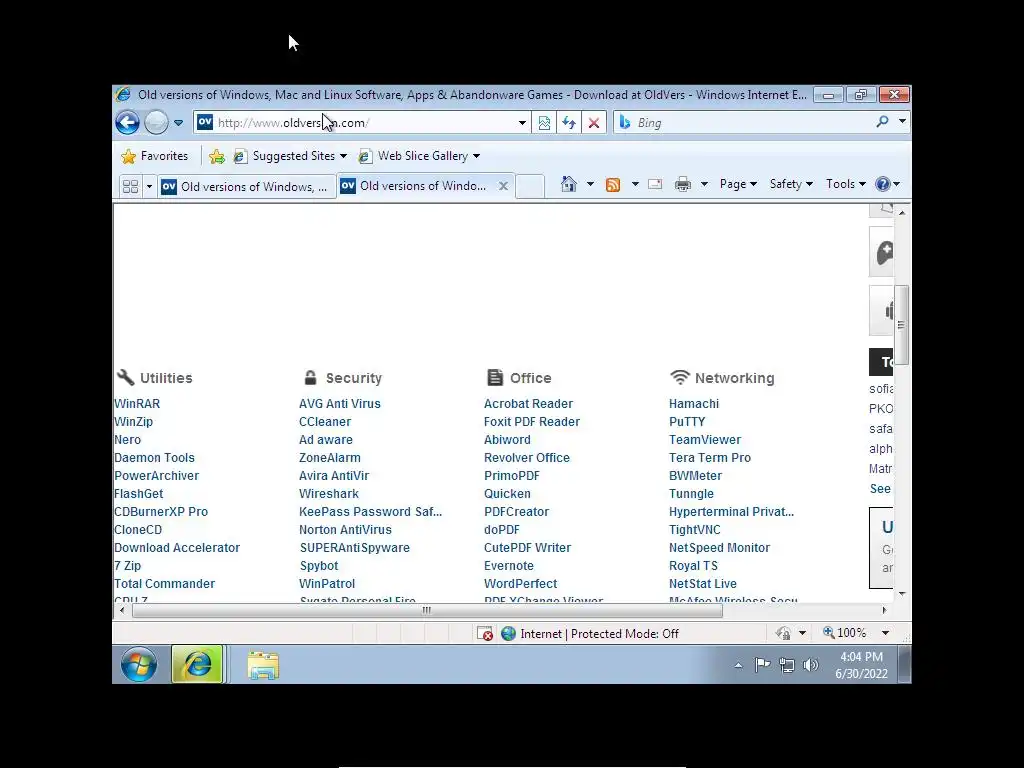Open the PuTTY link
Image resolution: width=1024 pixels, height=768 pixels.
pyautogui.click(x=687, y=422)
